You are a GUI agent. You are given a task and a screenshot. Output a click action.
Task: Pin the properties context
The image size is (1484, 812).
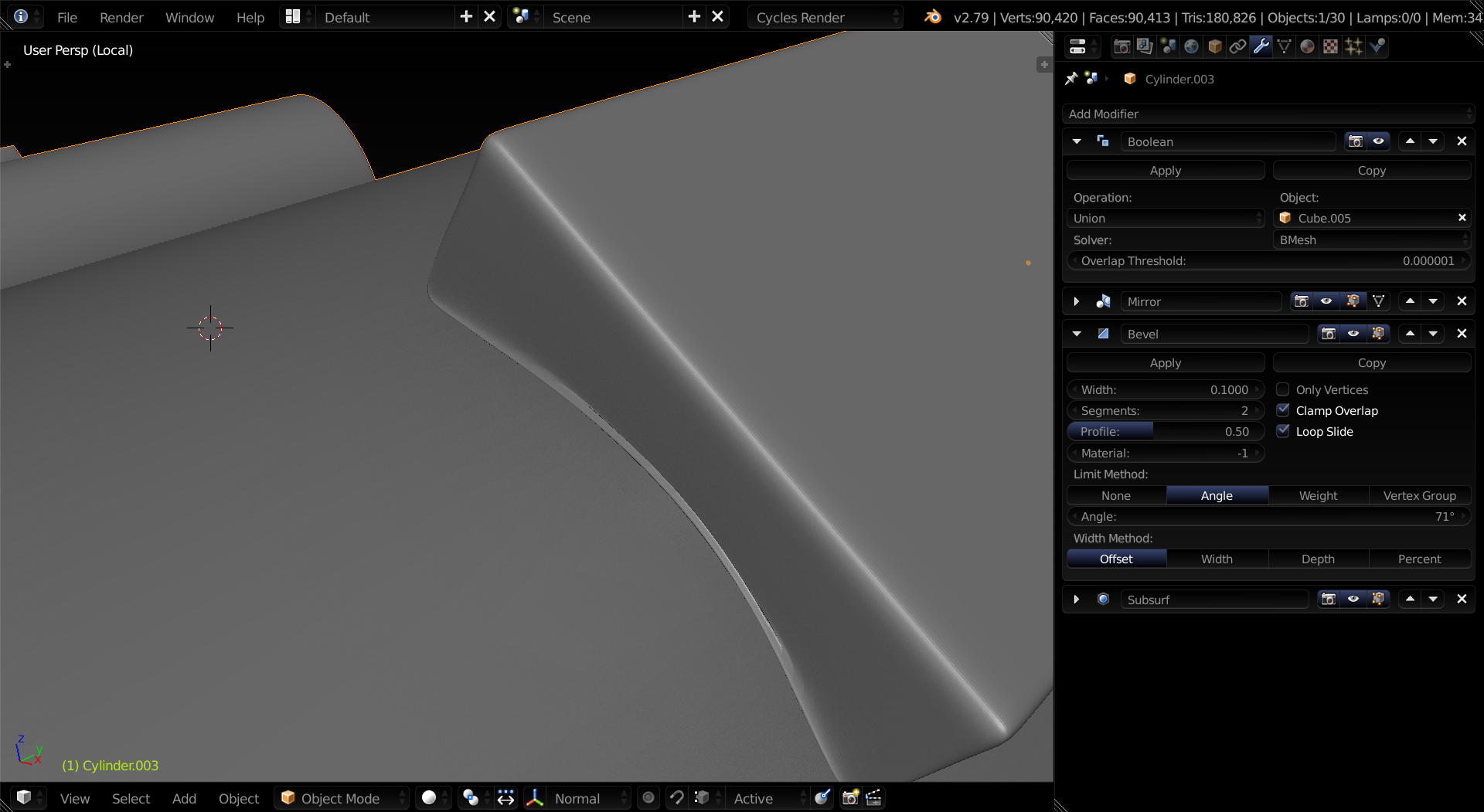pos(1071,79)
